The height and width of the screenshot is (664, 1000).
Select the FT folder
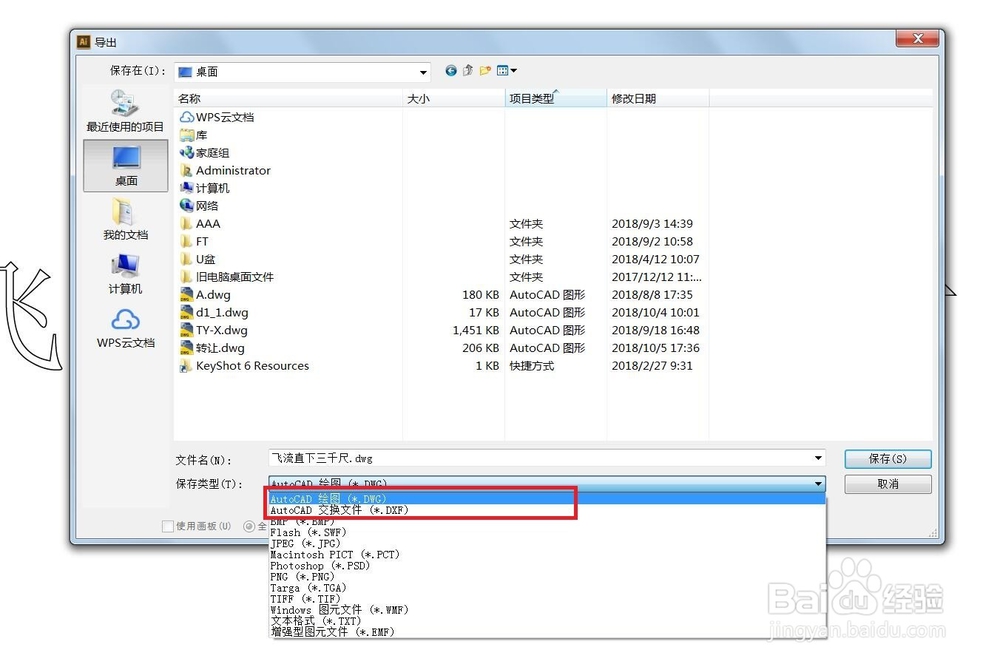pos(195,242)
